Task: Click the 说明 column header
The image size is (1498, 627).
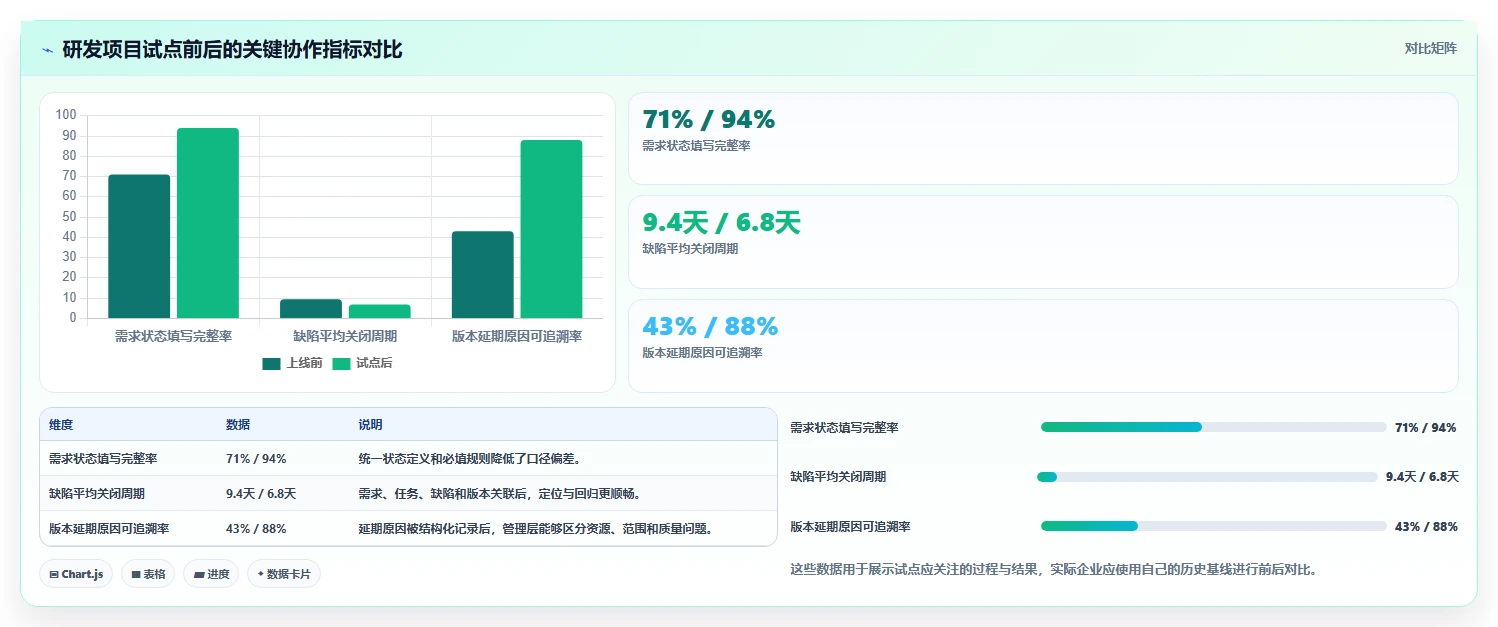Action: tap(370, 425)
